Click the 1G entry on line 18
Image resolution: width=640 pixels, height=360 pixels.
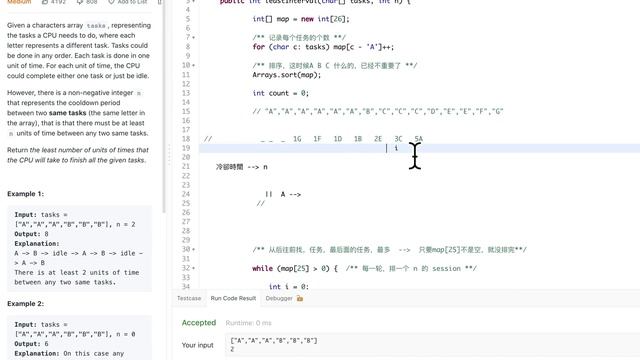click(297, 139)
